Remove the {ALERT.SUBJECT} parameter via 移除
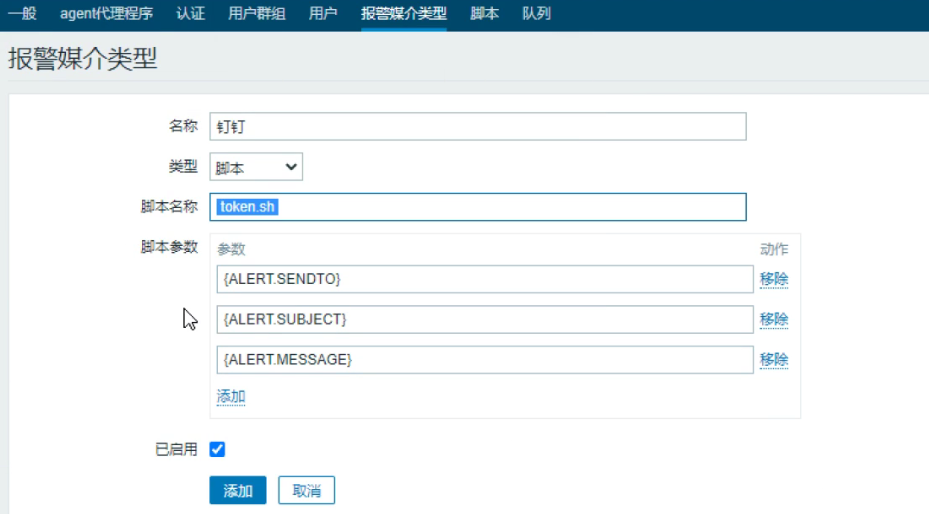The height and width of the screenshot is (514, 929). tap(774, 319)
